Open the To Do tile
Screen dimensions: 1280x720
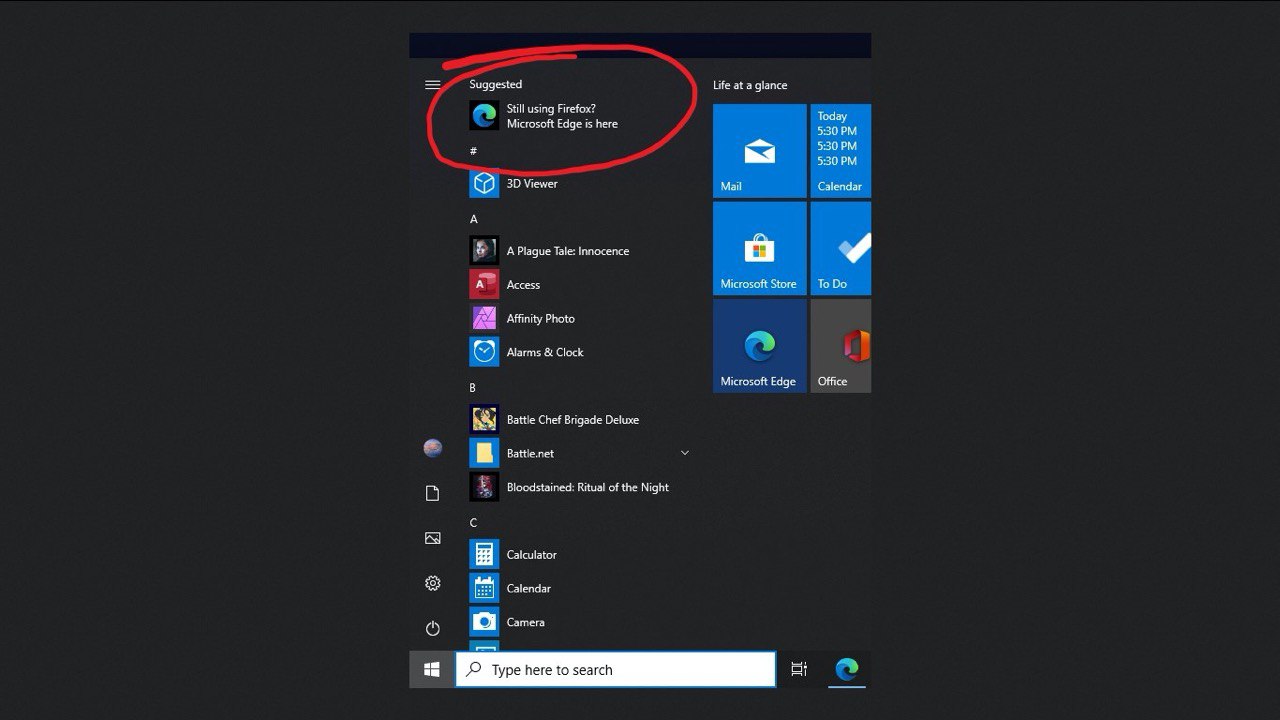[841, 248]
